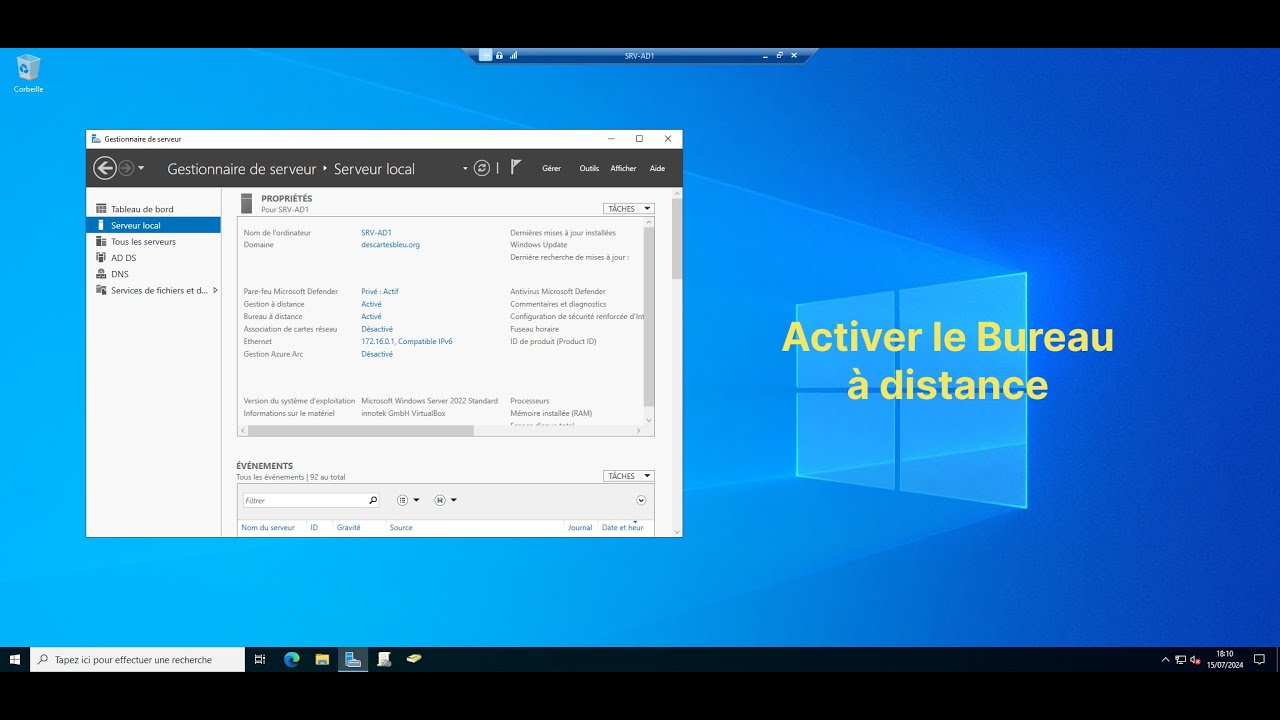Open the notifications flag
Screen dimensions: 1280x720
(516, 167)
